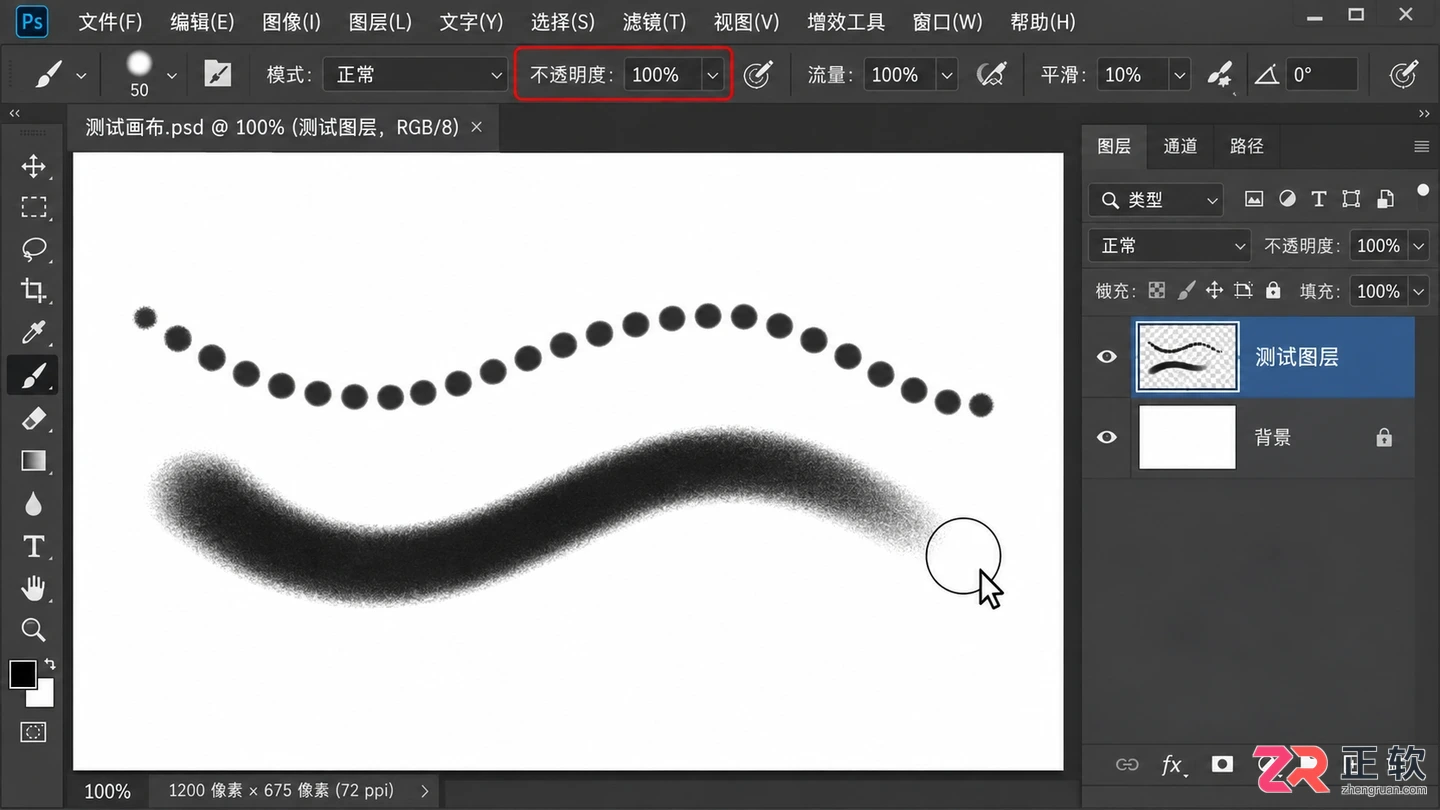1440x810 pixels.
Task: Toggle the layer filter on/off switch
Action: pyautogui.click(x=1423, y=190)
